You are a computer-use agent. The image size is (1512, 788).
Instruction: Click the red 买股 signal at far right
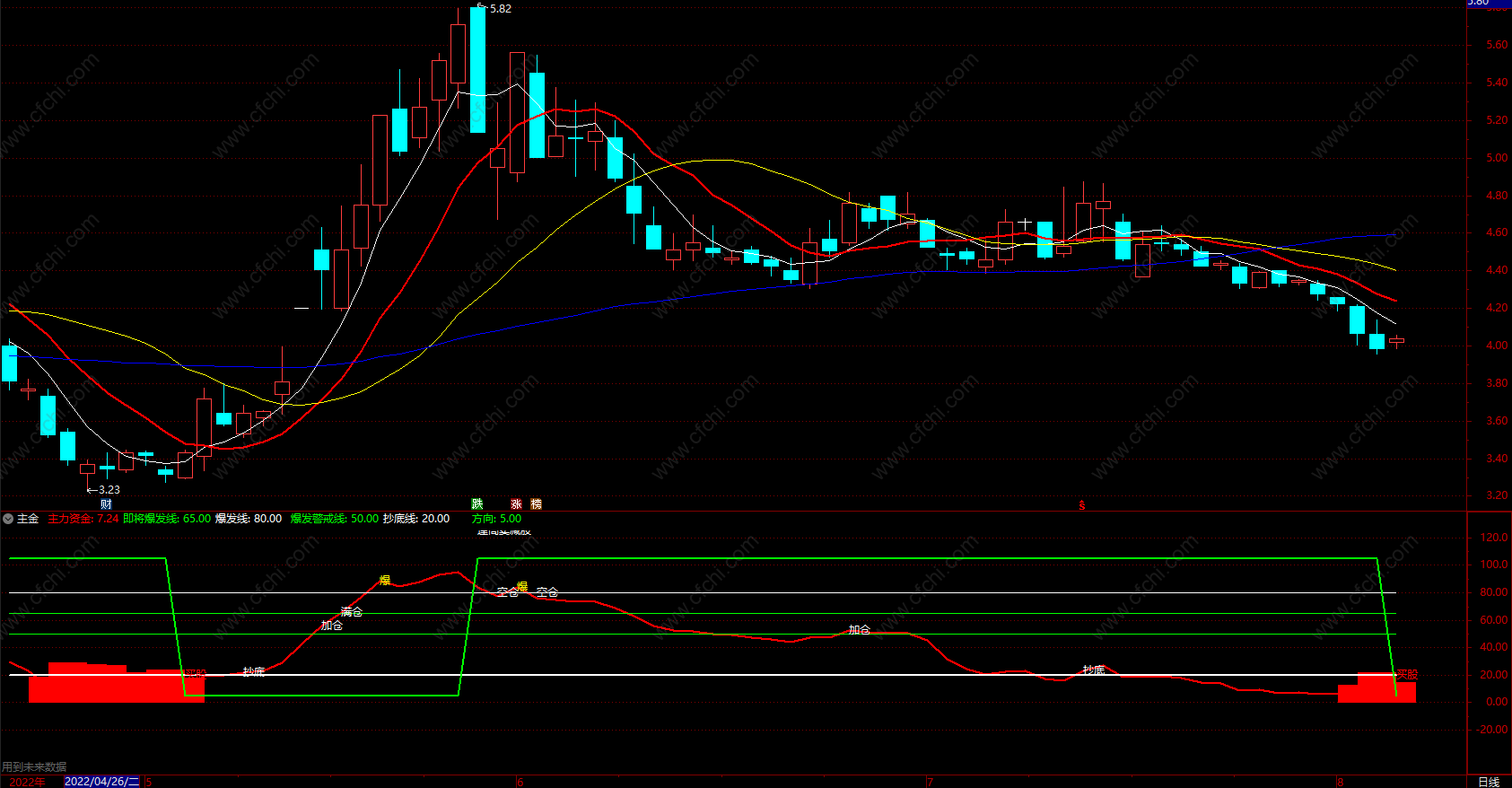point(1407,675)
